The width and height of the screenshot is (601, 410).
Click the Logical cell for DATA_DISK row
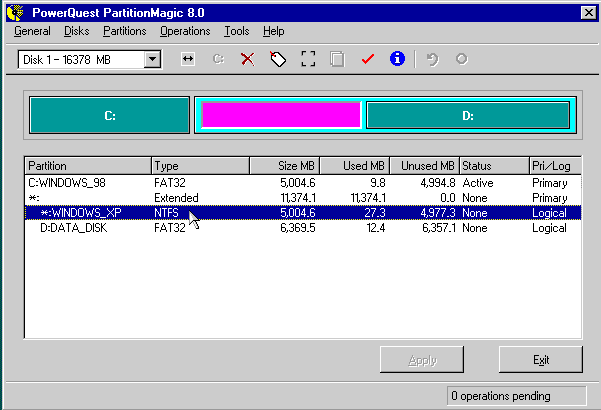click(x=549, y=228)
